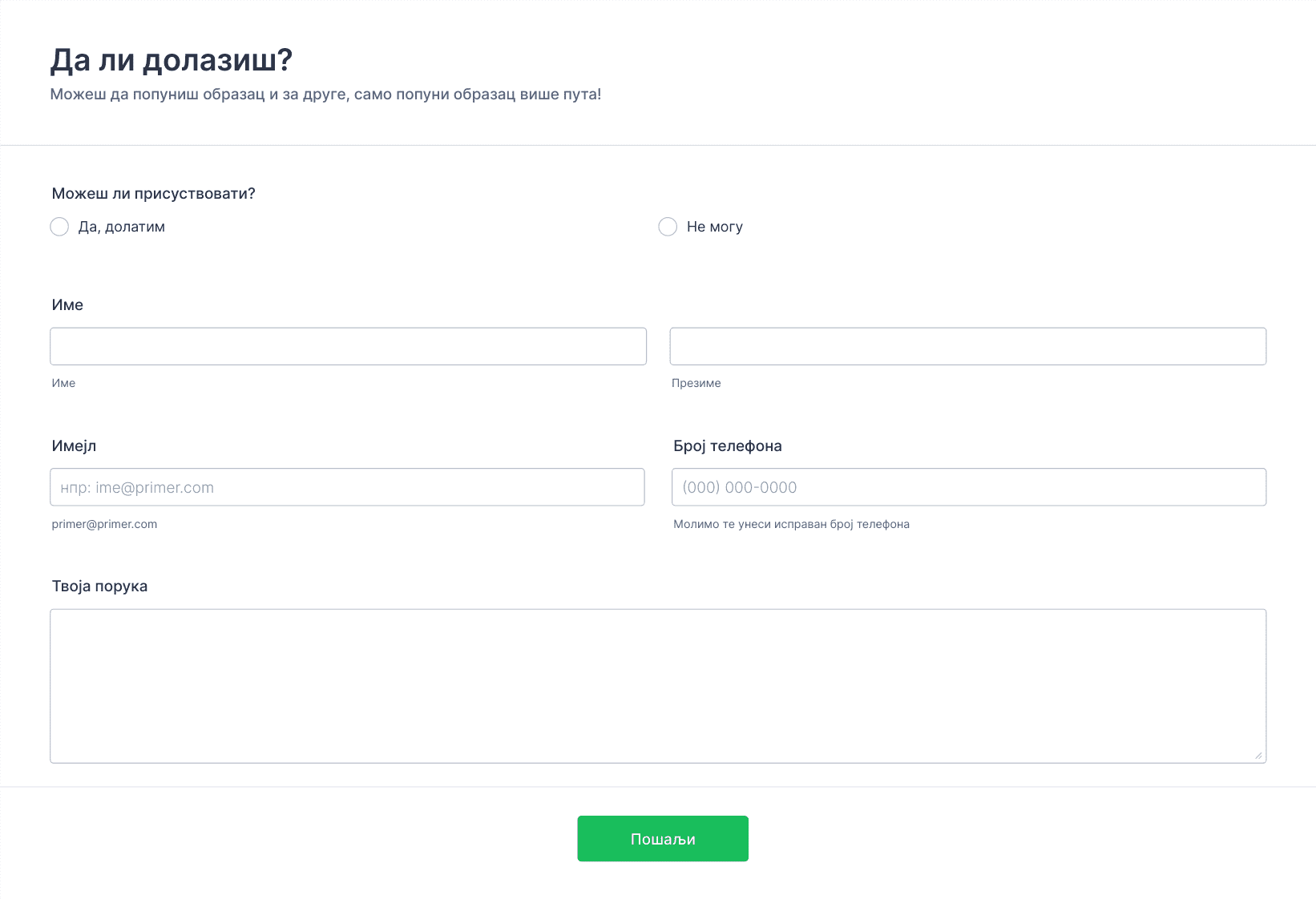Focus the first name (Име) input field
Viewport: 1316px width, 899px height.
coord(348,346)
